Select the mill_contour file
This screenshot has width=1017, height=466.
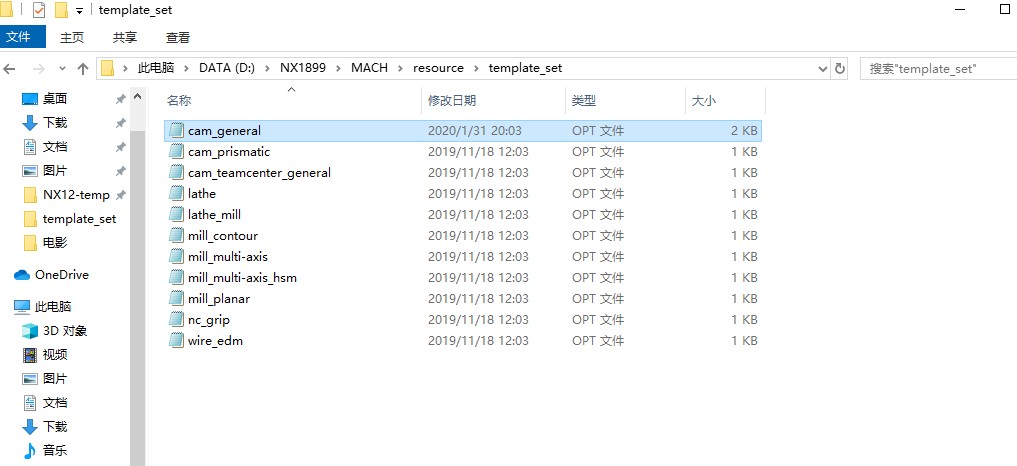[x=222, y=236]
